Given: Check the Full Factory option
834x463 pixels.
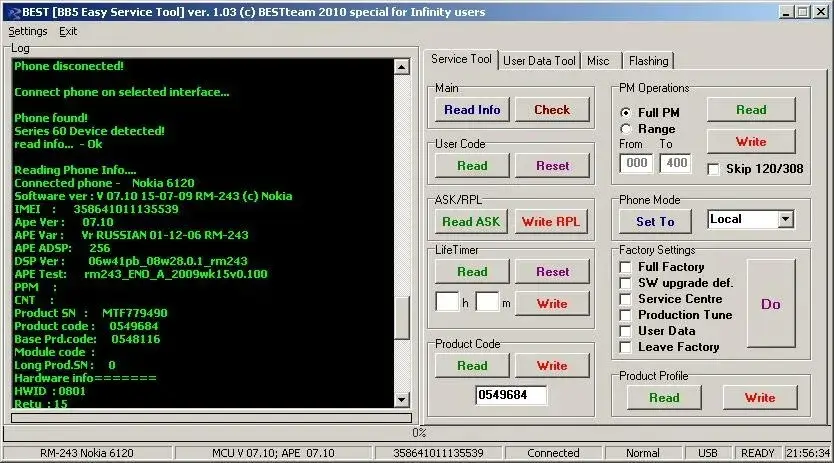Looking at the screenshot, I should [626, 267].
